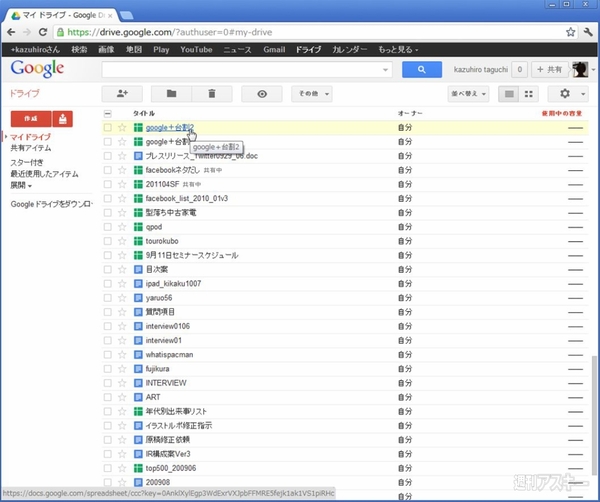Viewport: 600px width, 502px height.
Task: Check the INTERVIEW row checkbox
Action: click(x=108, y=383)
